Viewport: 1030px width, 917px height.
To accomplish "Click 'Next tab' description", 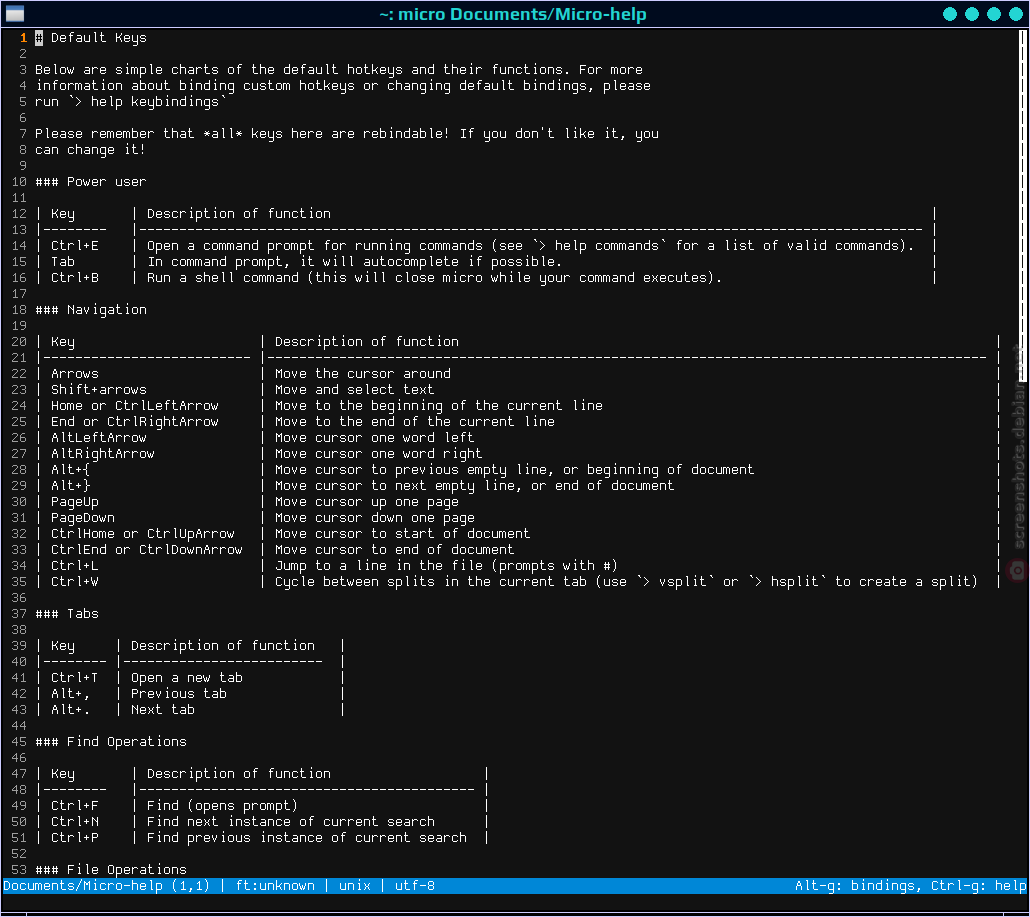I will 163,709.
